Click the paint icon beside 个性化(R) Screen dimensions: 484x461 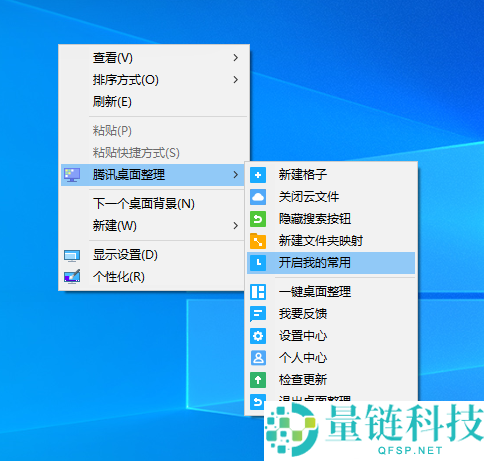[x=72, y=277]
